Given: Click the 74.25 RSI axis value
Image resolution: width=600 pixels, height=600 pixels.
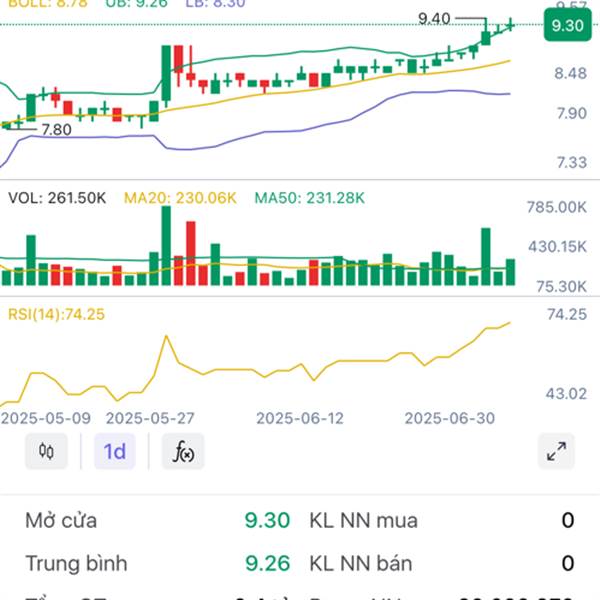Looking at the screenshot, I should 567,314.
